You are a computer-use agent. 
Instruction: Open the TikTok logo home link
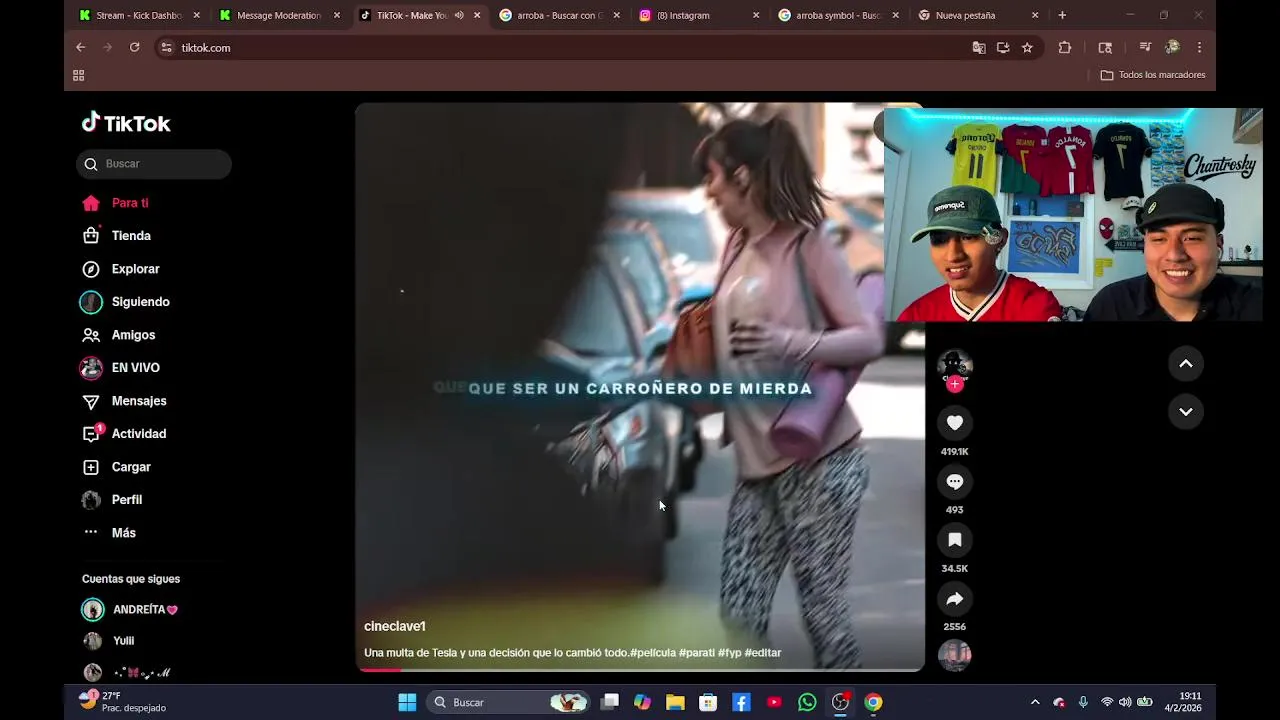coord(126,123)
